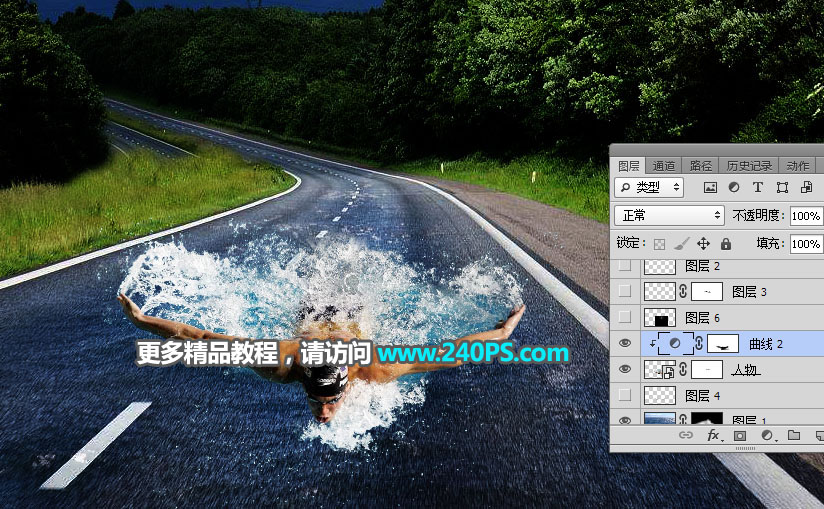This screenshot has width=824, height=509.
Task: Add a layer mask button
Action: pos(740,436)
